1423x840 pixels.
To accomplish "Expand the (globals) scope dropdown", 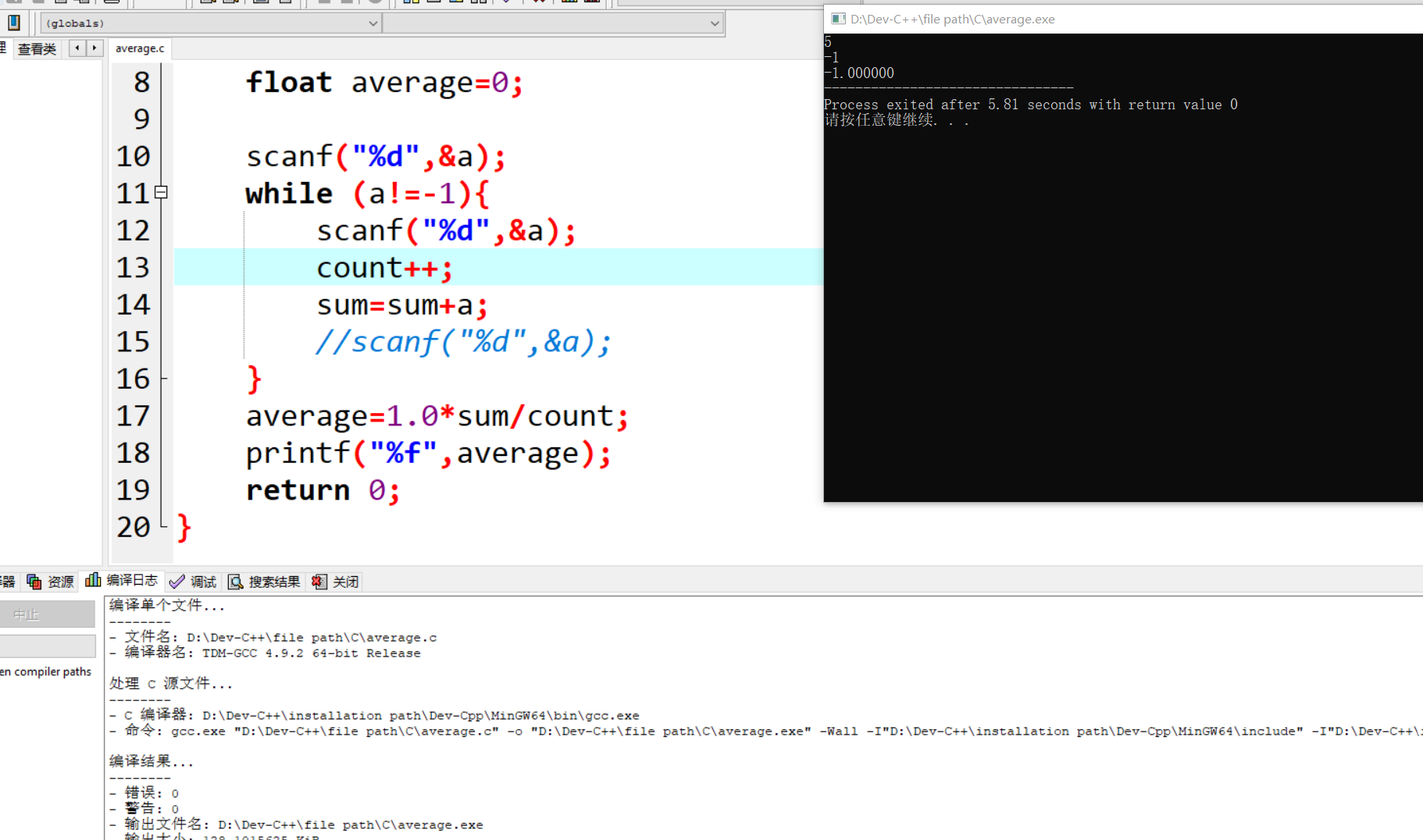I will pyautogui.click(x=209, y=23).
